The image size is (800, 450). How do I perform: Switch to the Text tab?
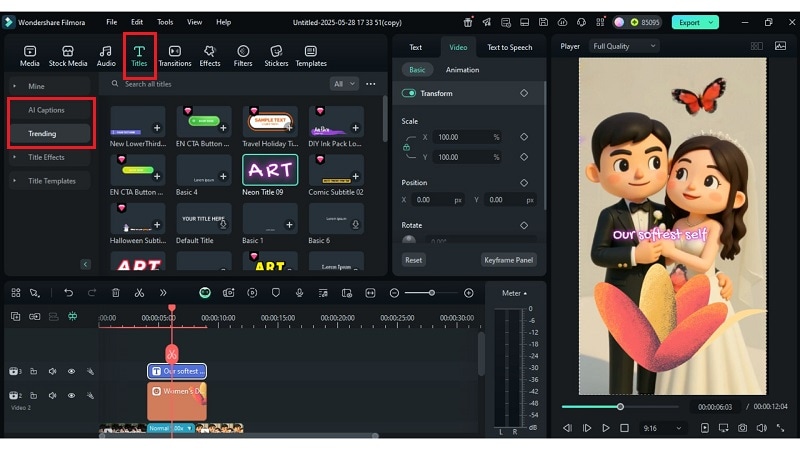(x=415, y=47)
